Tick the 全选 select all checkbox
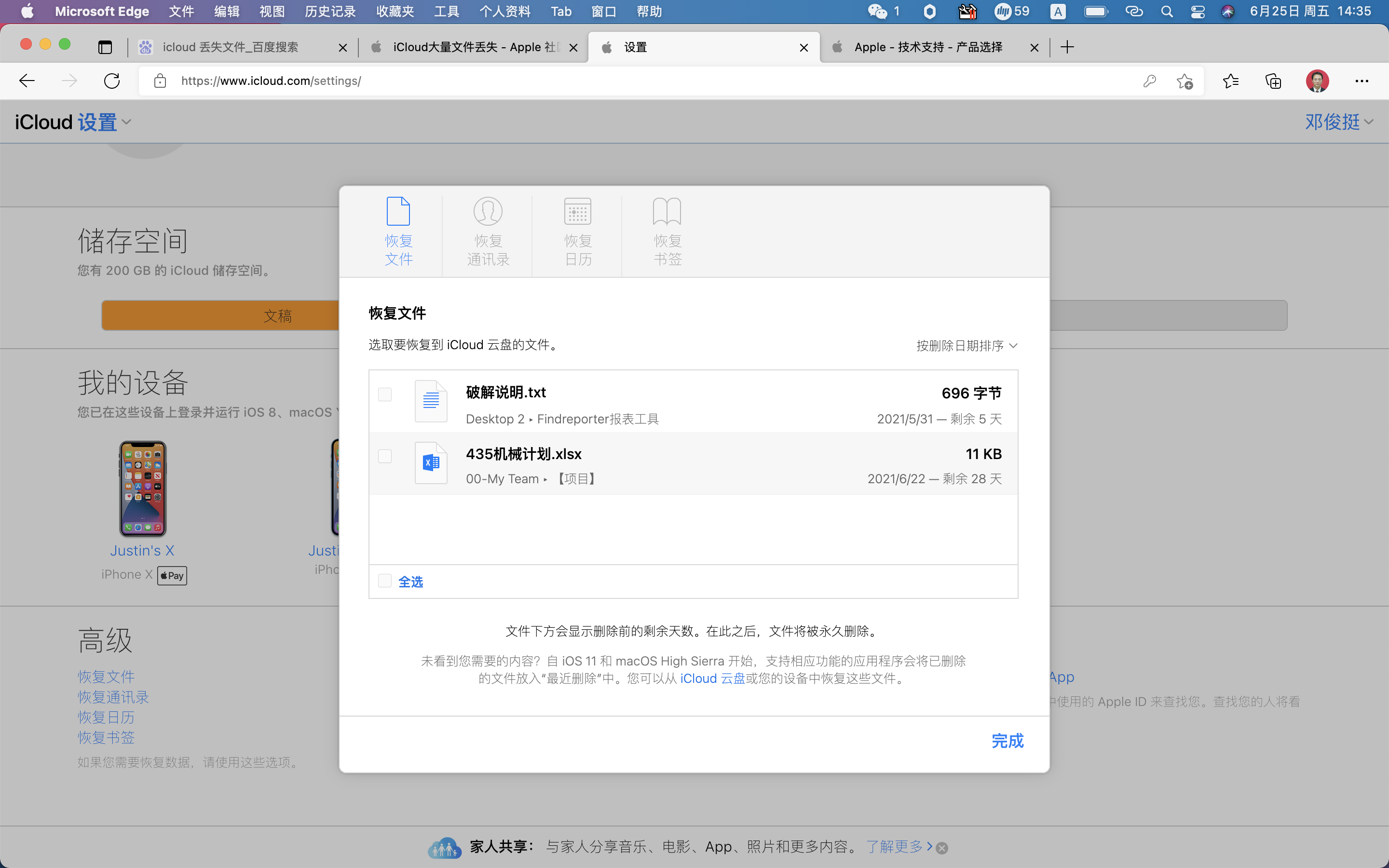 (385, 581)
